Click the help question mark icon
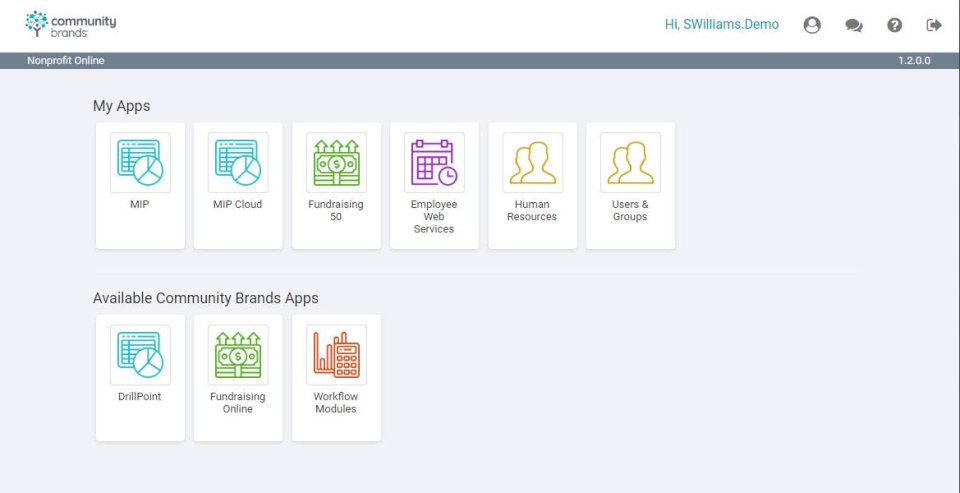 point(894,25)
